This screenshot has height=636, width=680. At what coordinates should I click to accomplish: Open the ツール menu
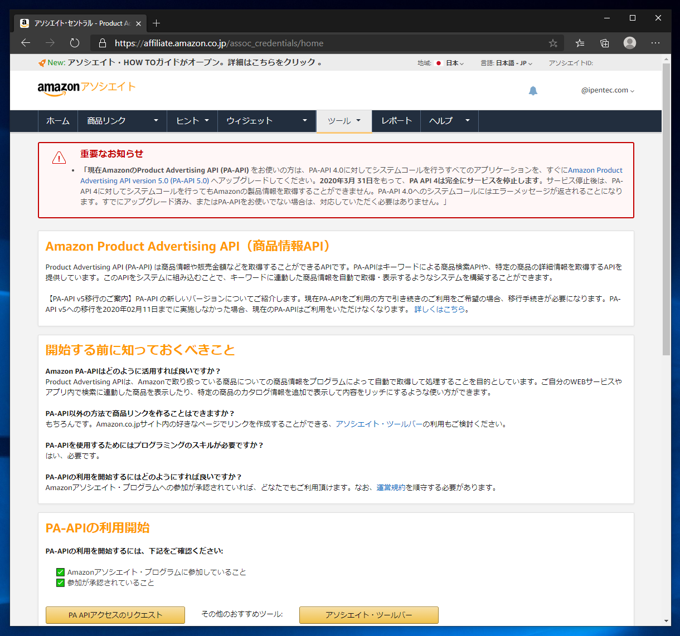pos(344,121)
